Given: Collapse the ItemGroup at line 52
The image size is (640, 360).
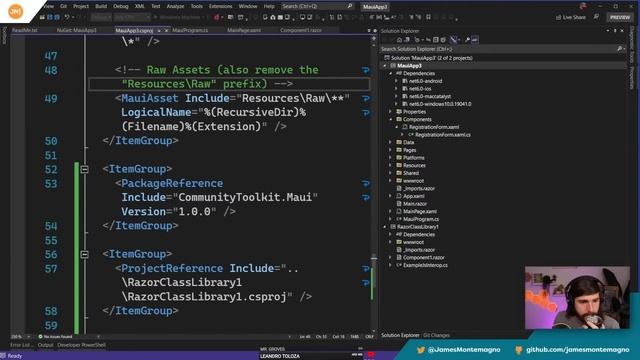Looking at the screenshot, I should click(x=84, y=169).
